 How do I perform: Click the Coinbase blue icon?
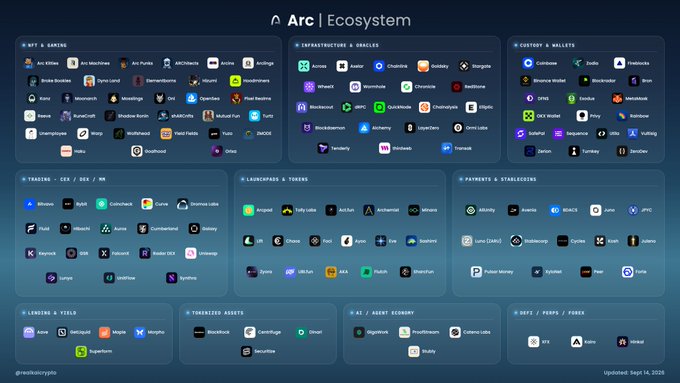[x=528, y=63]
